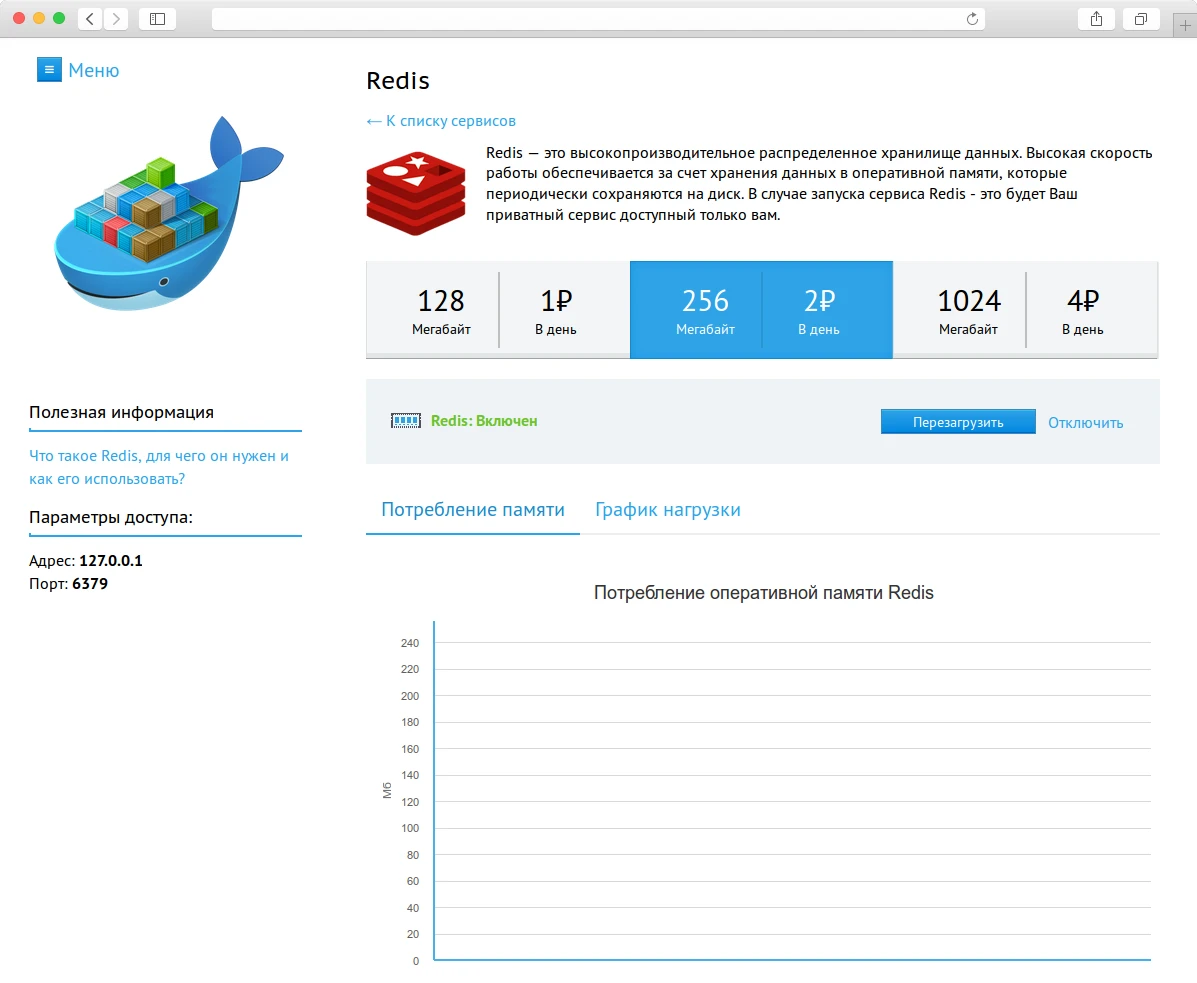
Task: Click the Redis cube logo
Action: tap(415, 190)
